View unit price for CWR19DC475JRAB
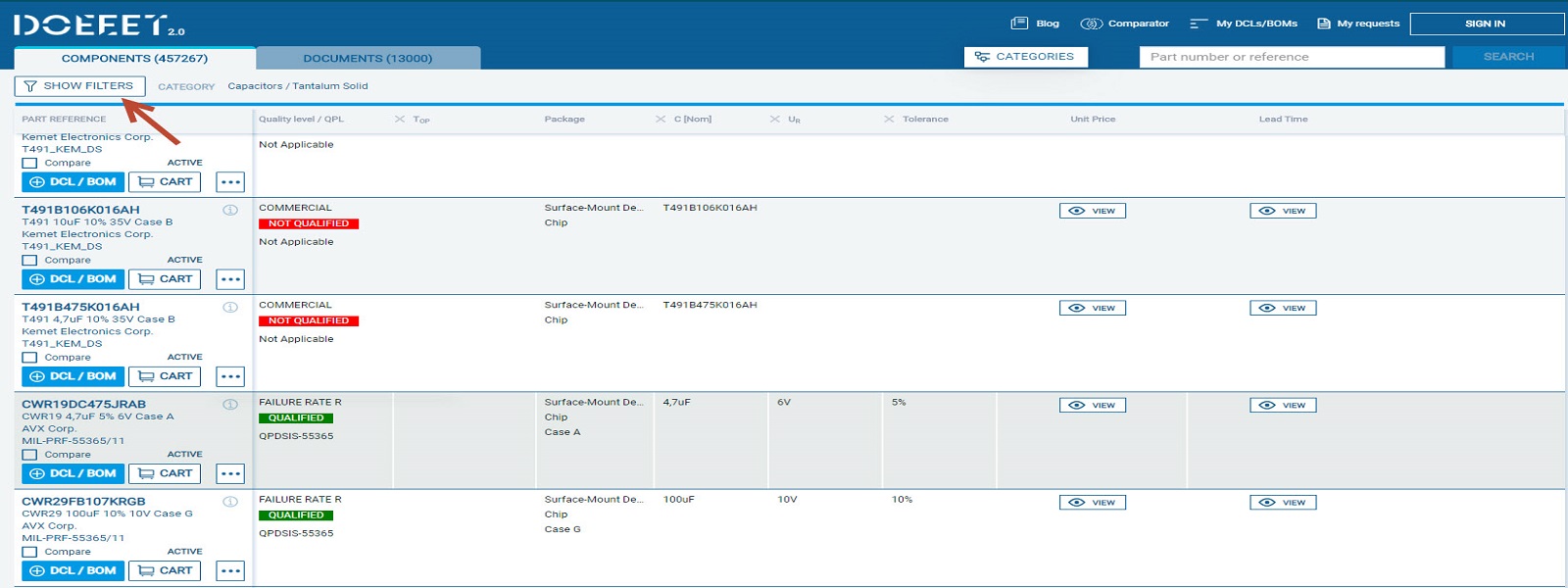Screen dimensions: 1568x588 pos(1093,405)
